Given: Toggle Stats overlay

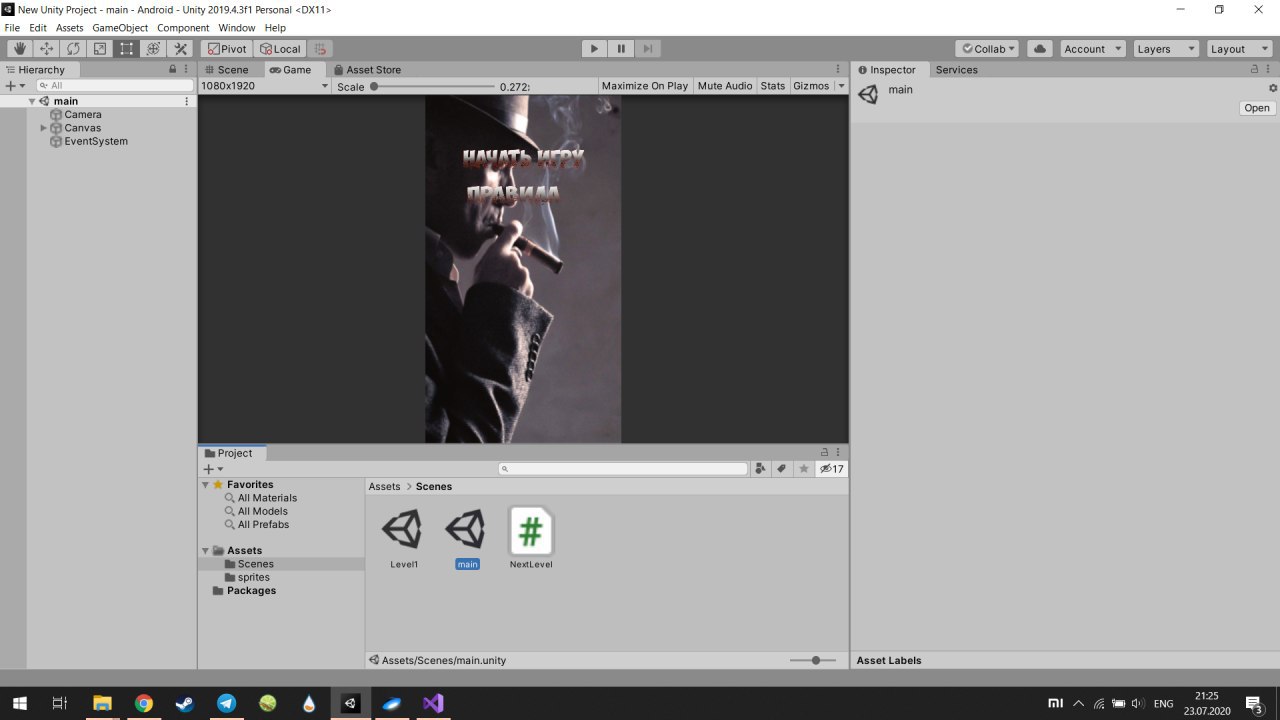Looking at the screenshot, I should pos(773,86).
